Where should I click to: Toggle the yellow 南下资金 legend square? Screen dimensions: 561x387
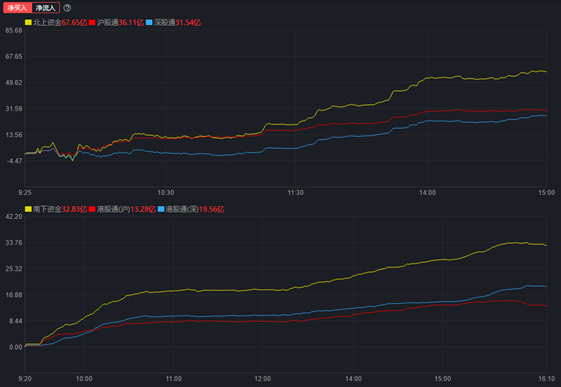click(x=28, y=209)
